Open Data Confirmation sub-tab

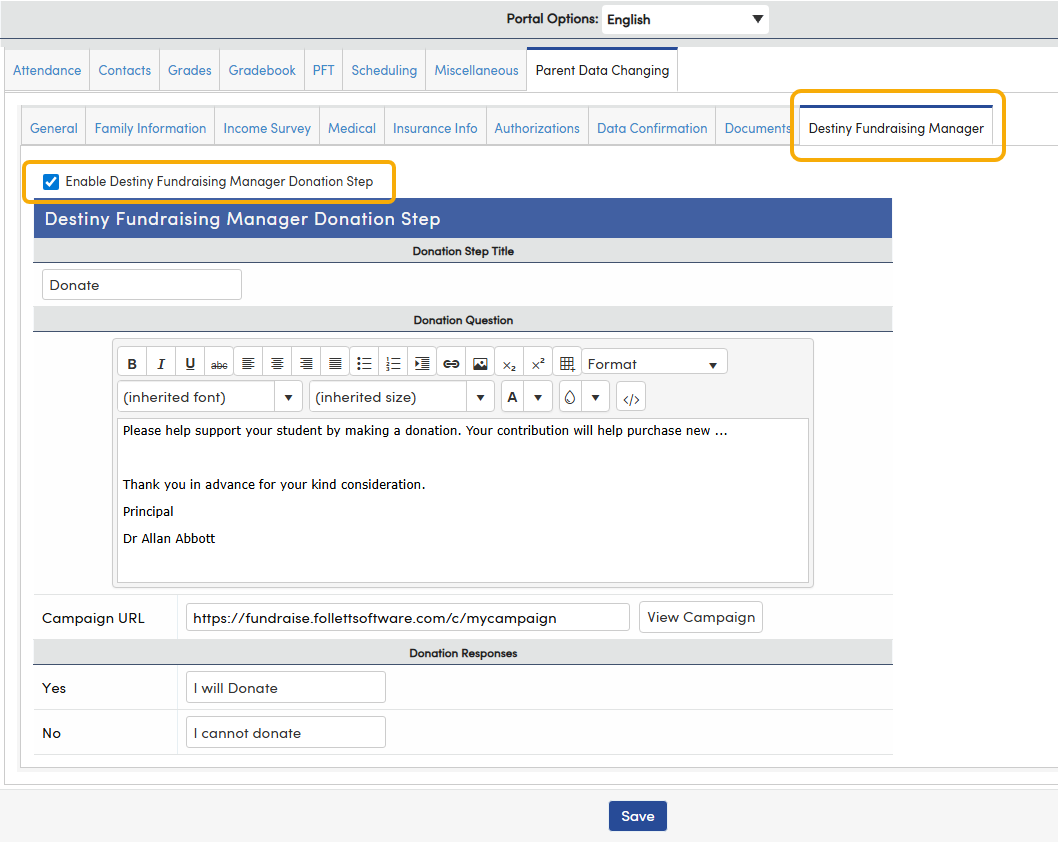point(652,128)
